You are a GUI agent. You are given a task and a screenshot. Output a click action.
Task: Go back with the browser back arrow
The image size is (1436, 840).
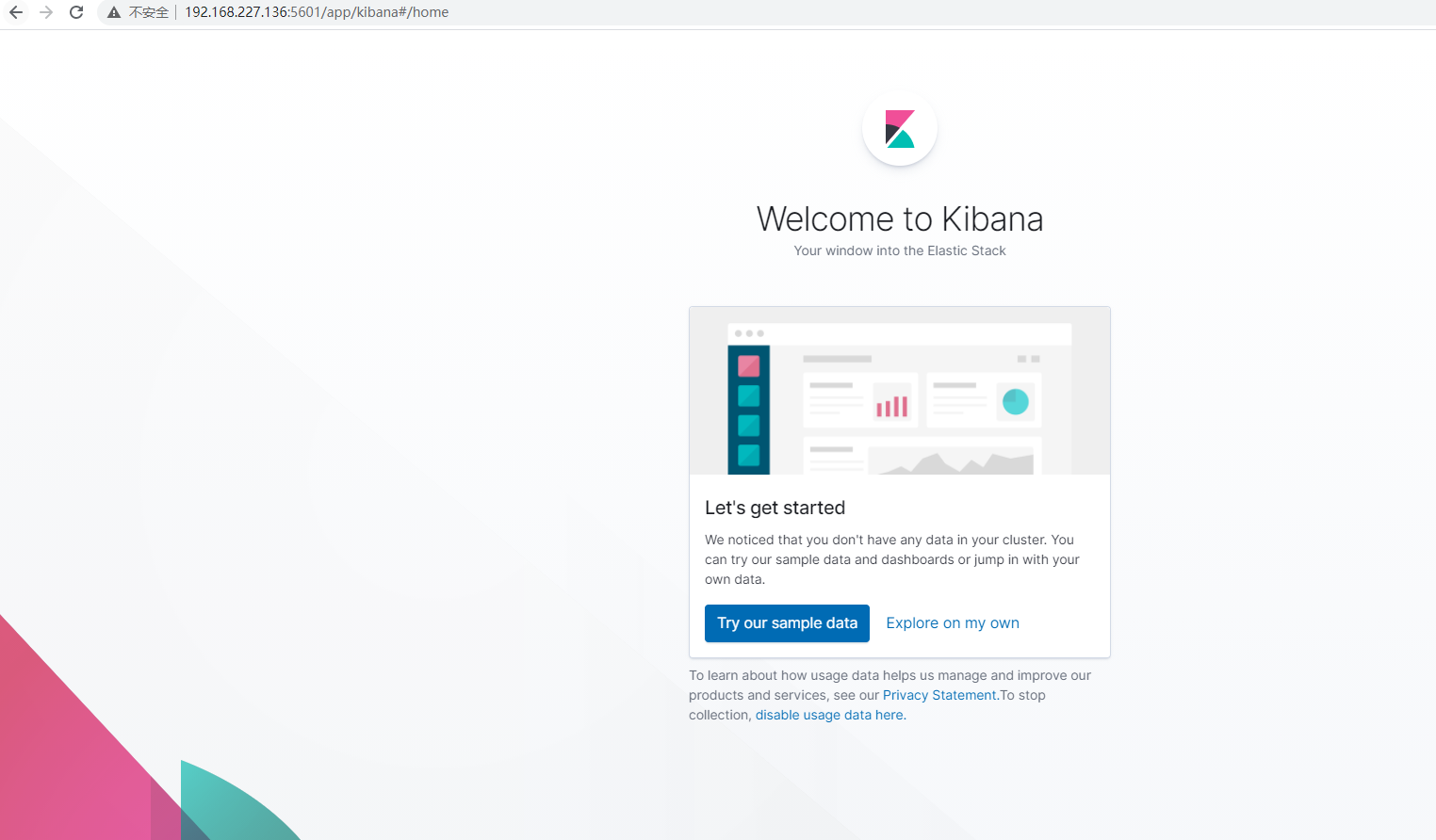pyautogui.click(x=16, y=12)
